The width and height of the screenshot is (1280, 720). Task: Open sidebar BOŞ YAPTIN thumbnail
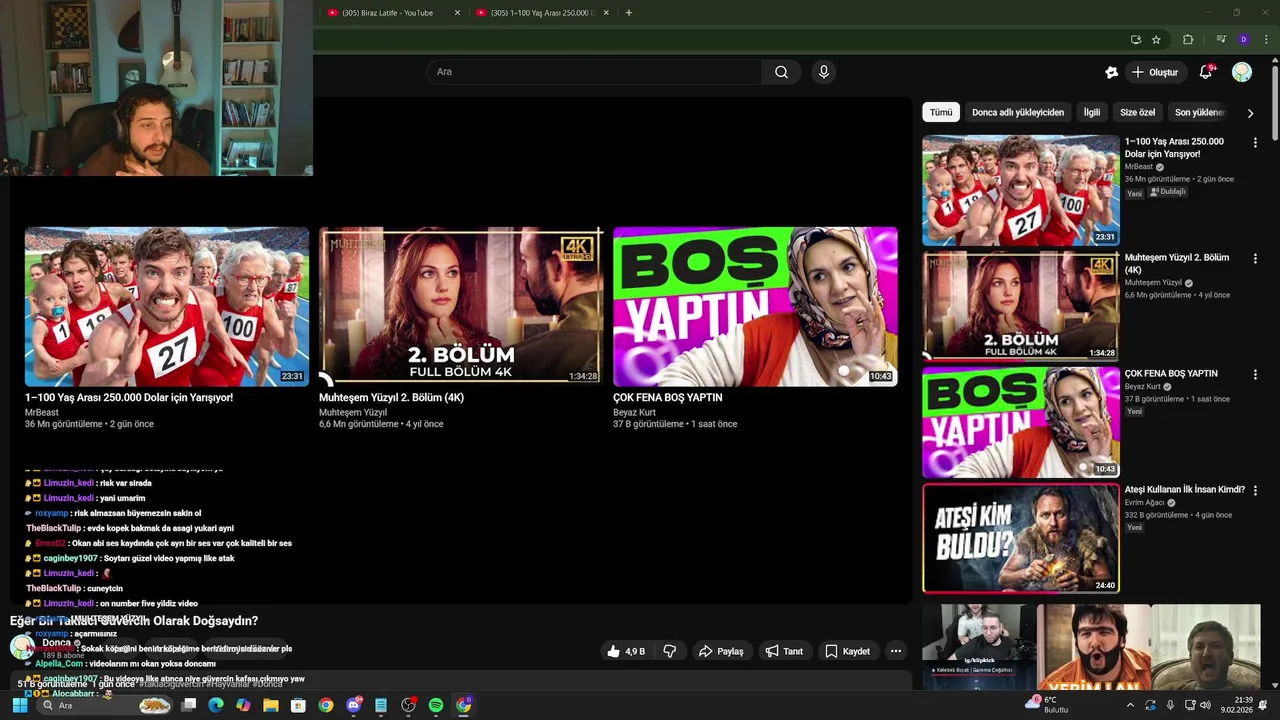pos(1021,422)
